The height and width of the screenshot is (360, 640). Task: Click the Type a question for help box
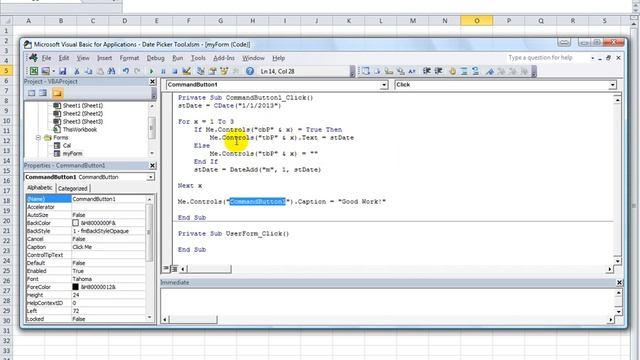pyautogui.click(x=547, y=58)
